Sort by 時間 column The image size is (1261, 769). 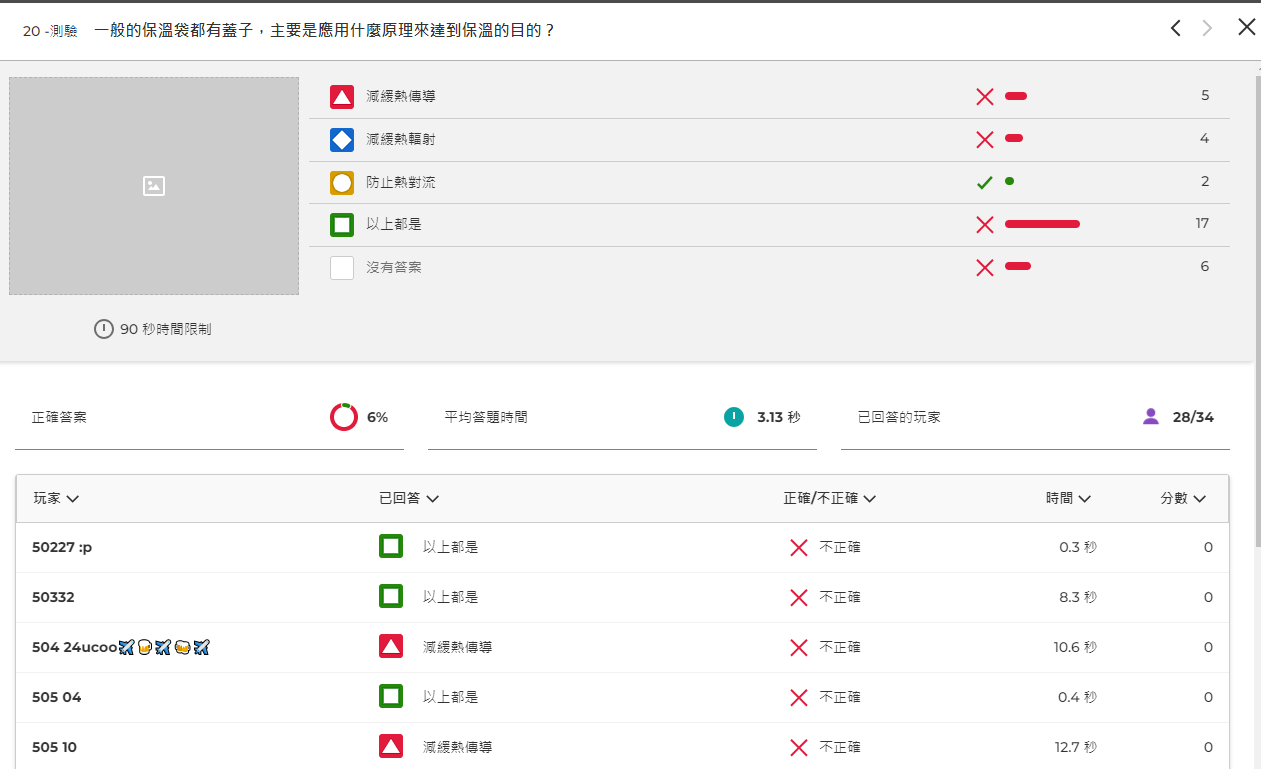tap(1068, 498)
